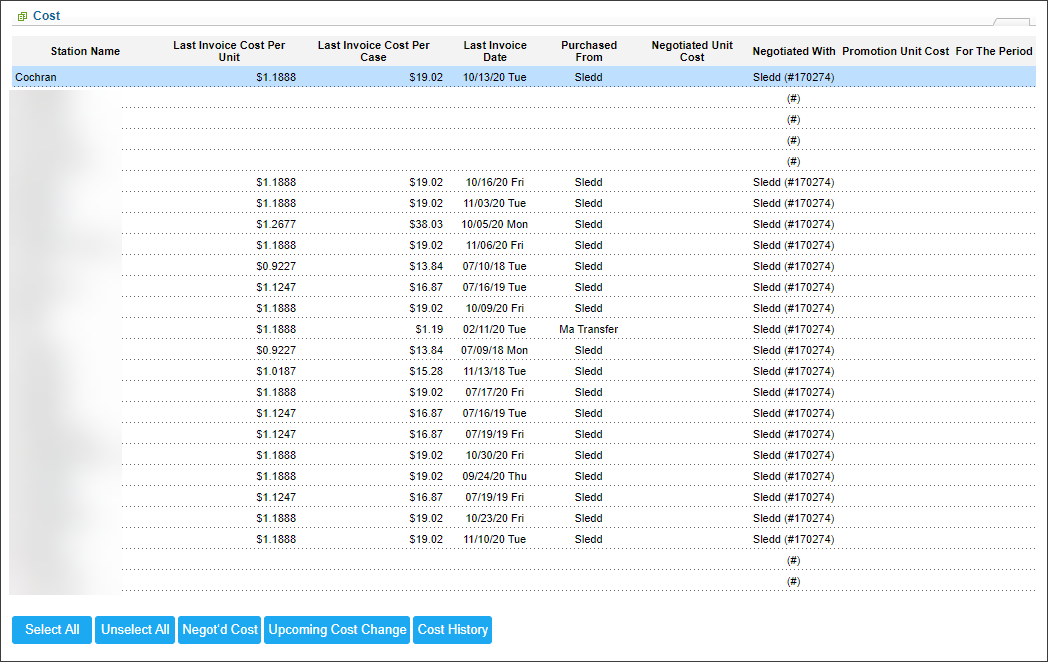The image size is (1048, 662).
Task: Open the Negot'd Cost button
Action: (x=220, y=630)
